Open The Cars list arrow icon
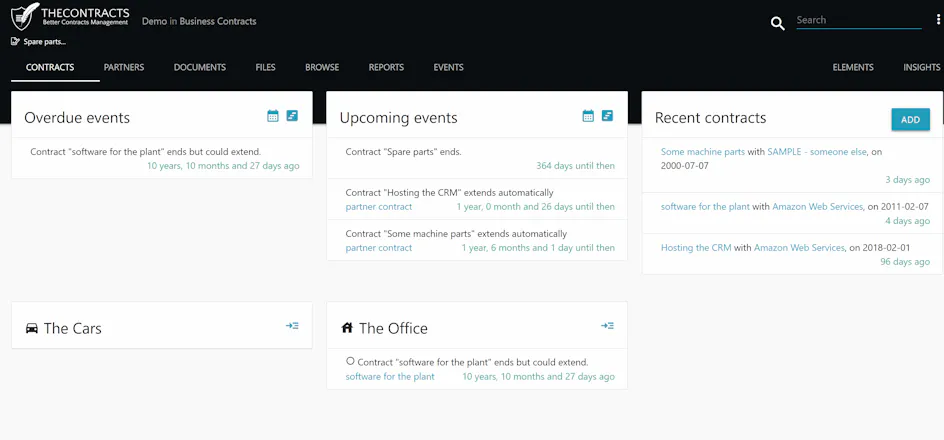This screenshot has height=440, width=944. (292, 326)
